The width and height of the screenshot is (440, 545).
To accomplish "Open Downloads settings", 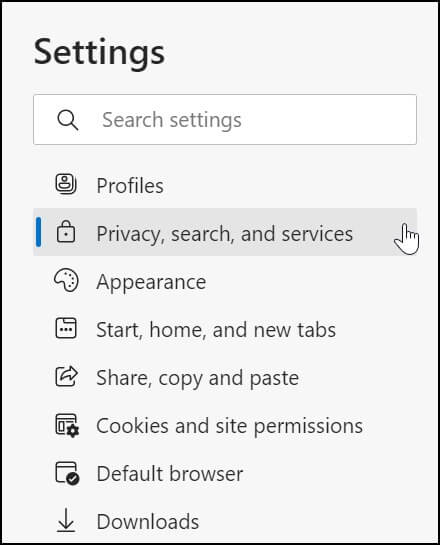I will 225,521.
